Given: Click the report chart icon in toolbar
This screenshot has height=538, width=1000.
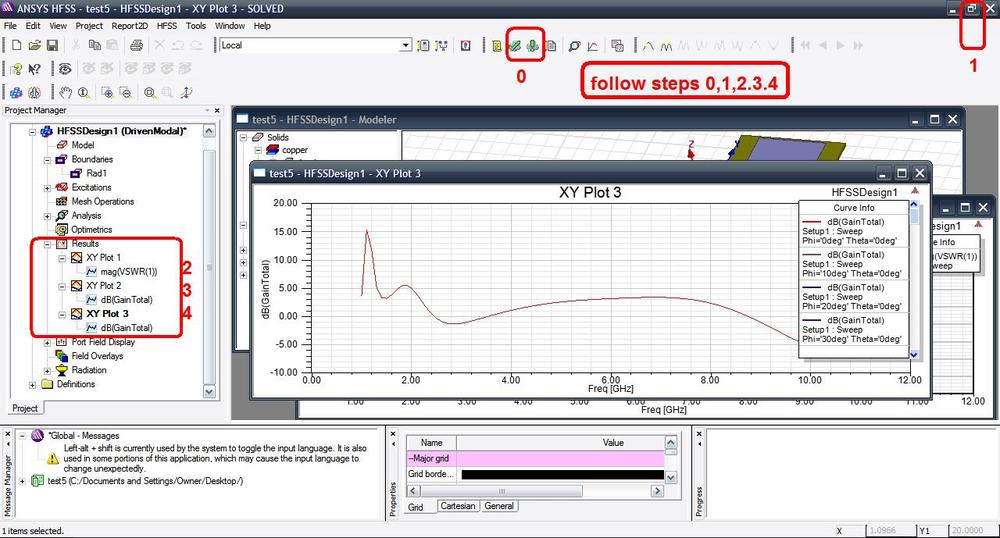Looking at the screenshot, I should [x=592, y=46].
